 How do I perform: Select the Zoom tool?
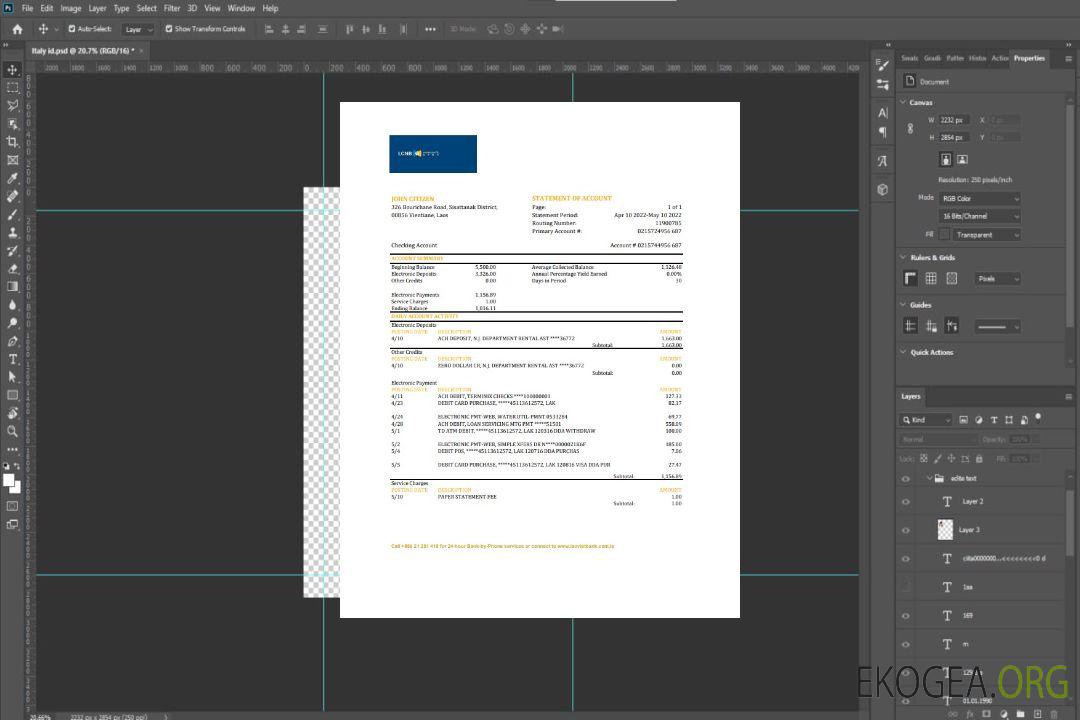[13, 431]
